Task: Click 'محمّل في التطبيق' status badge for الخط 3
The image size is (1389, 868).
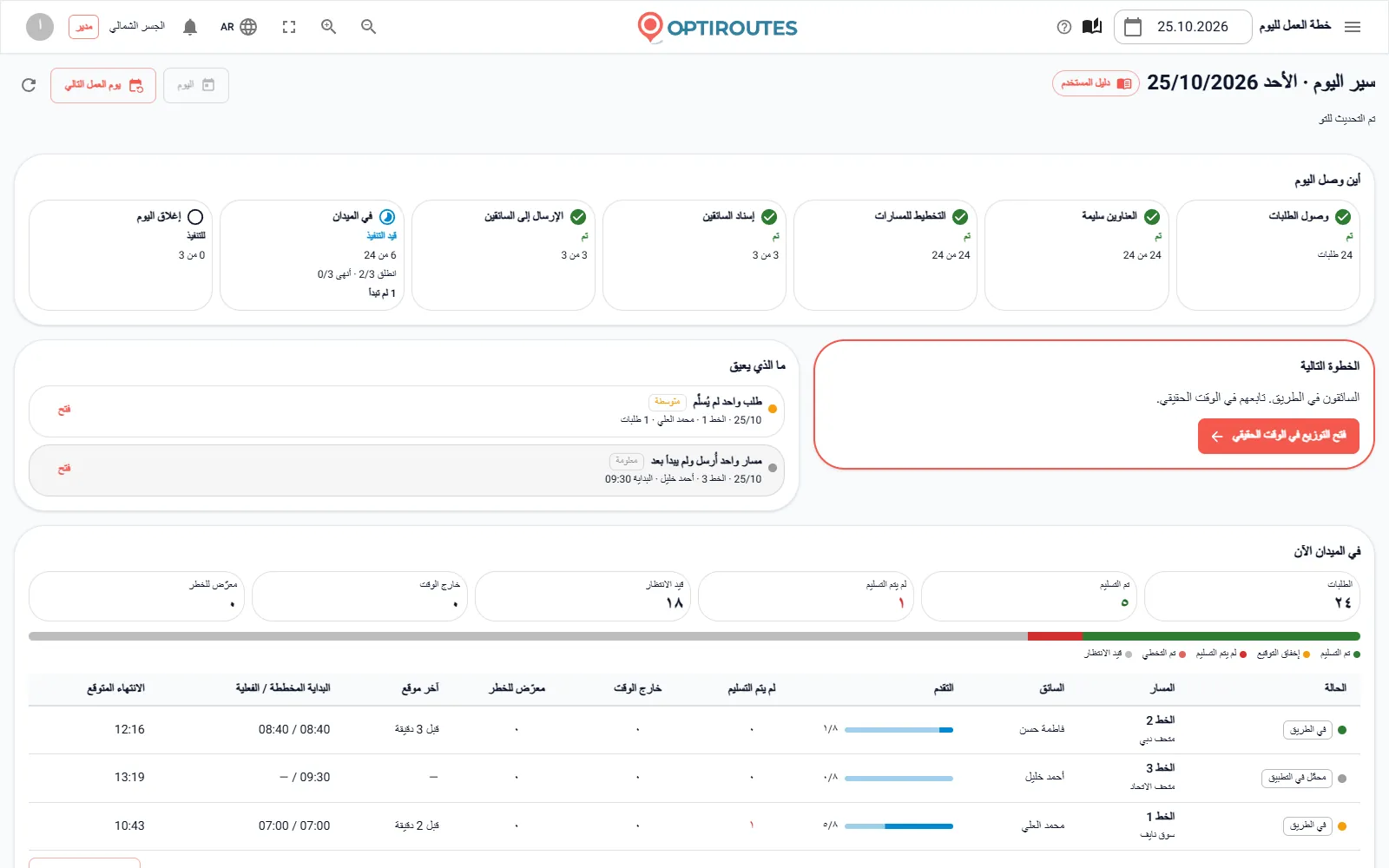Action: [1296, 778]
